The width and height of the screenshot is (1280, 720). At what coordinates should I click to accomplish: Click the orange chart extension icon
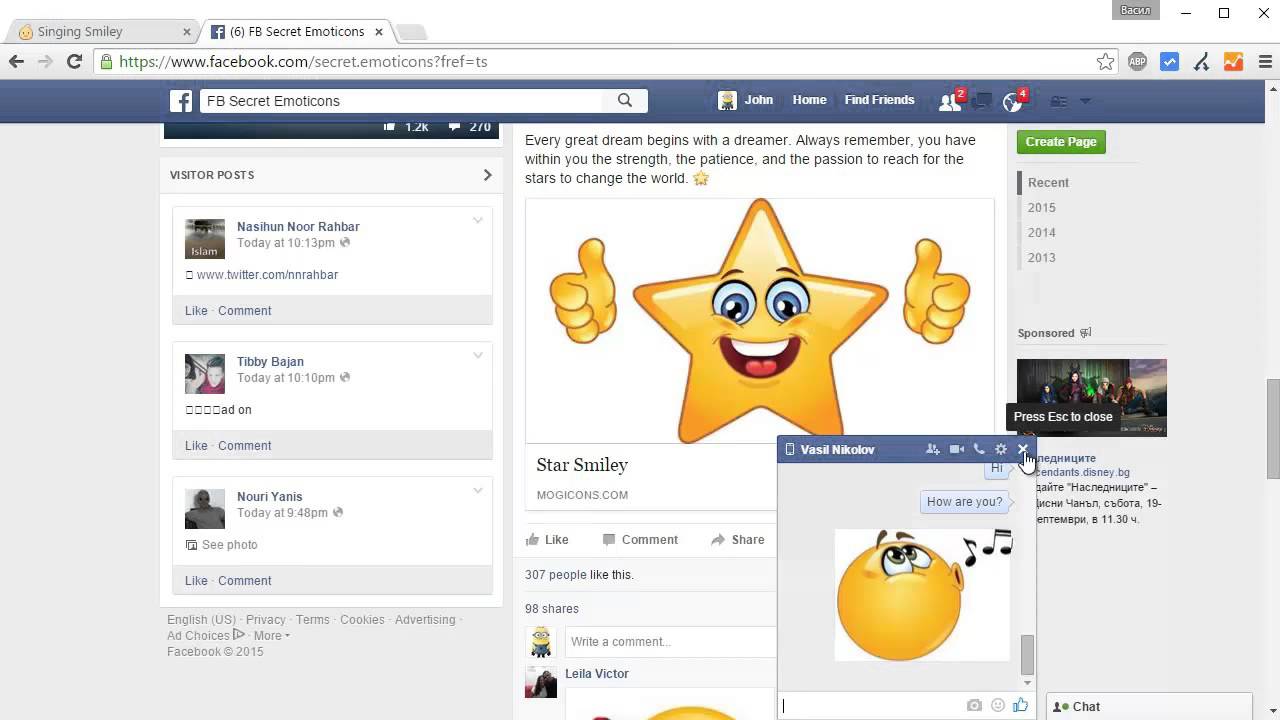[x=1233, y=62]
